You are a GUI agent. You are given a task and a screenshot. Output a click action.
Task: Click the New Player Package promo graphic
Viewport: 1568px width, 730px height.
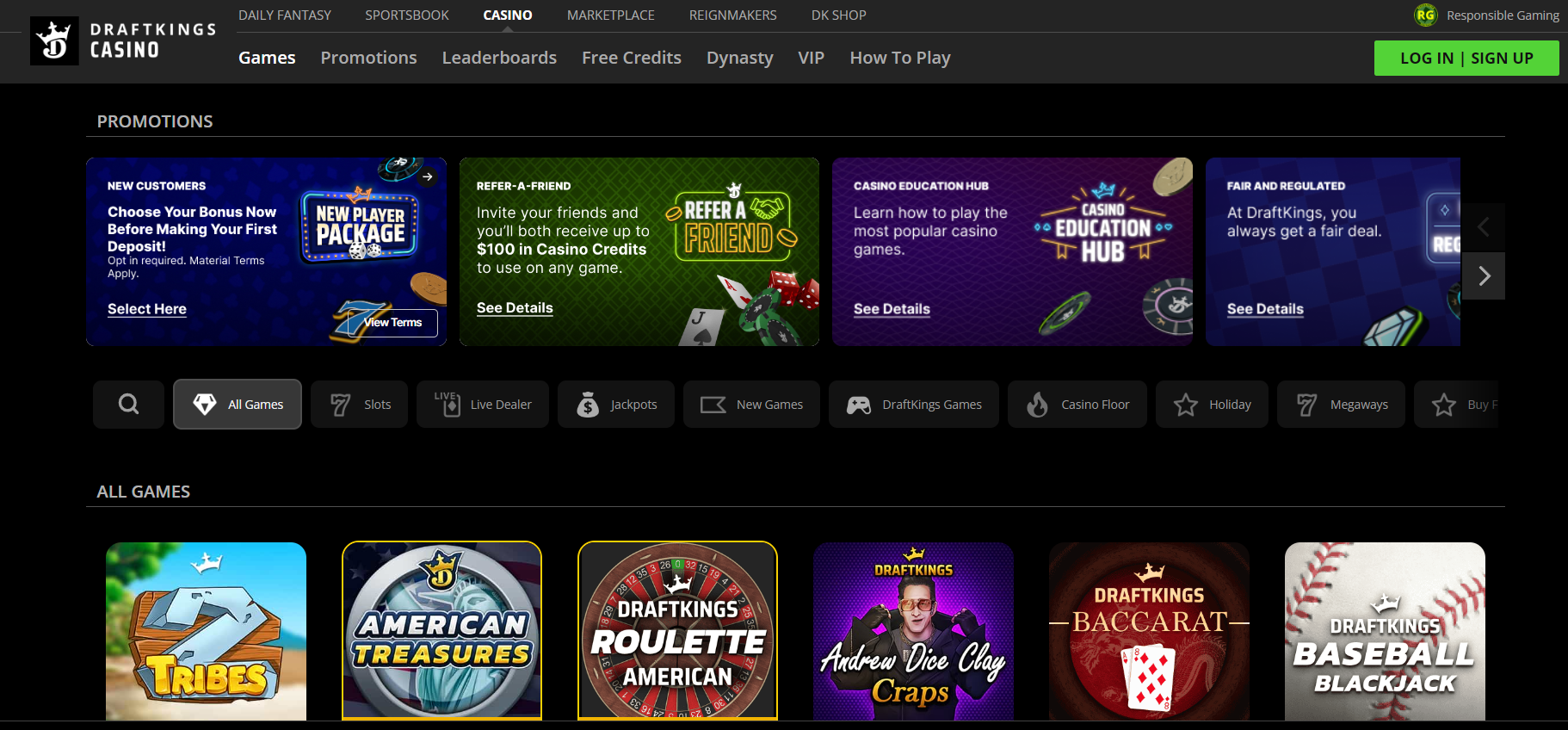pos(361,226)
